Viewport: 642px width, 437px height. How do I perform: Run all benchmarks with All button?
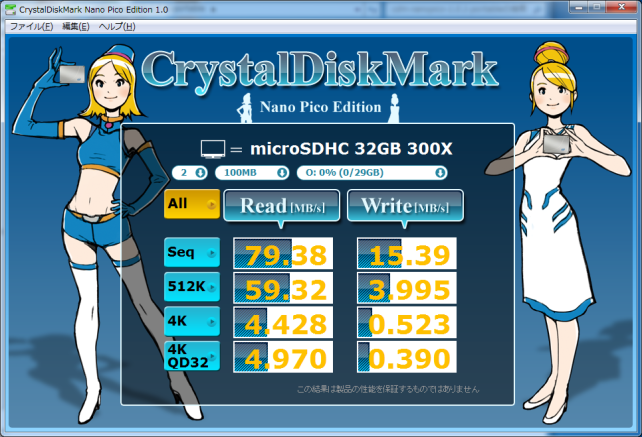[x=192, y=204]
